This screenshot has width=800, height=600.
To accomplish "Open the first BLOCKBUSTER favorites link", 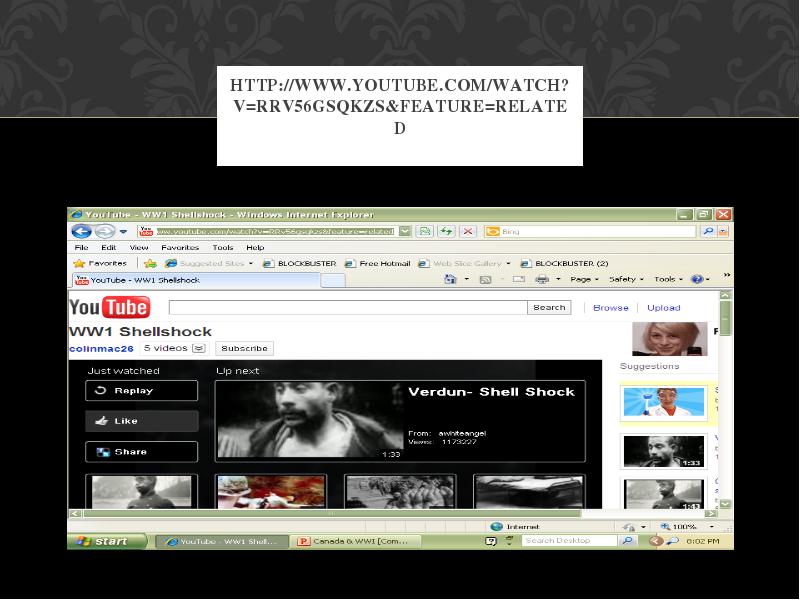I will click(x=299, y=263).
